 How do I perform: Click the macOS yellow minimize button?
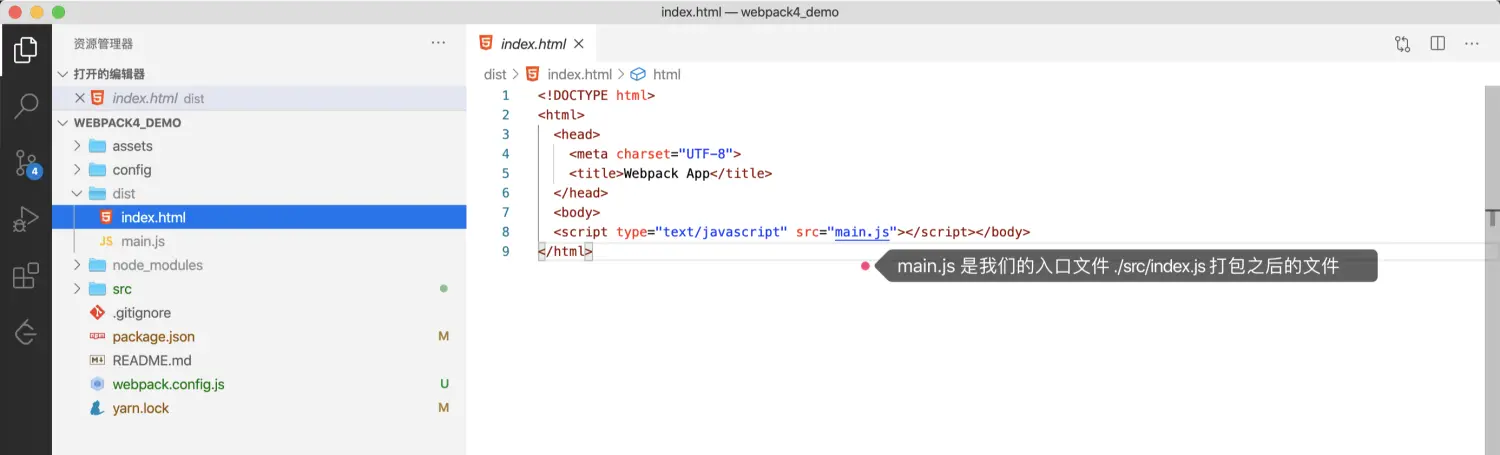pos(38,12)
